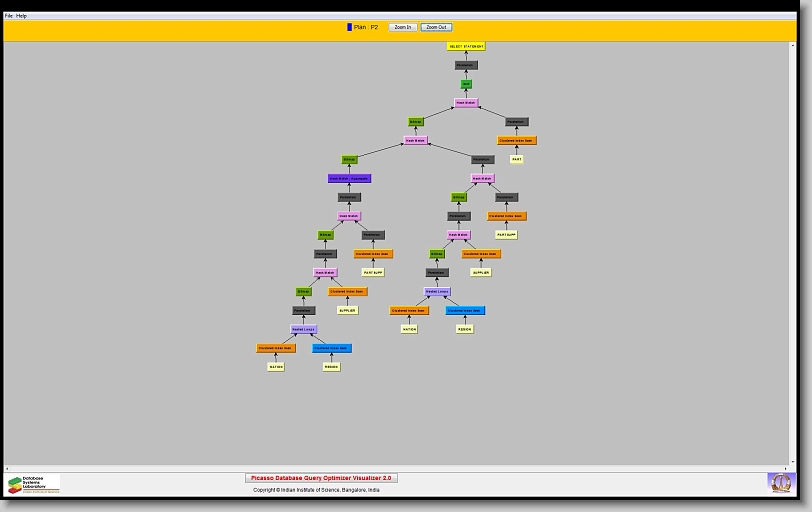Image resolution: width=812 pixels, height=512 pixels.
Task: Select the leftmost REGION table node
Action: pos(331,367)
